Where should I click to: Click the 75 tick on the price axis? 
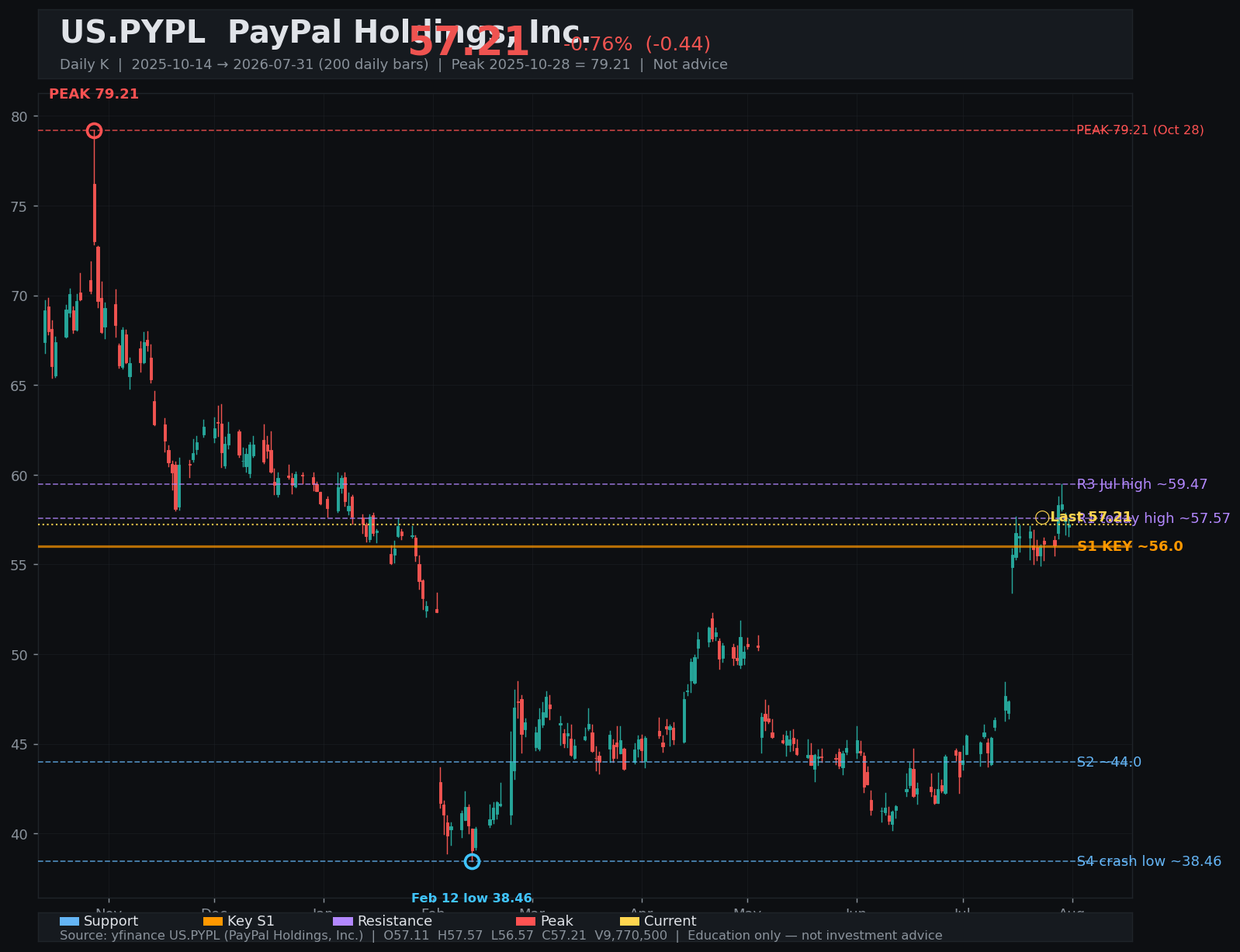[19, 206]
